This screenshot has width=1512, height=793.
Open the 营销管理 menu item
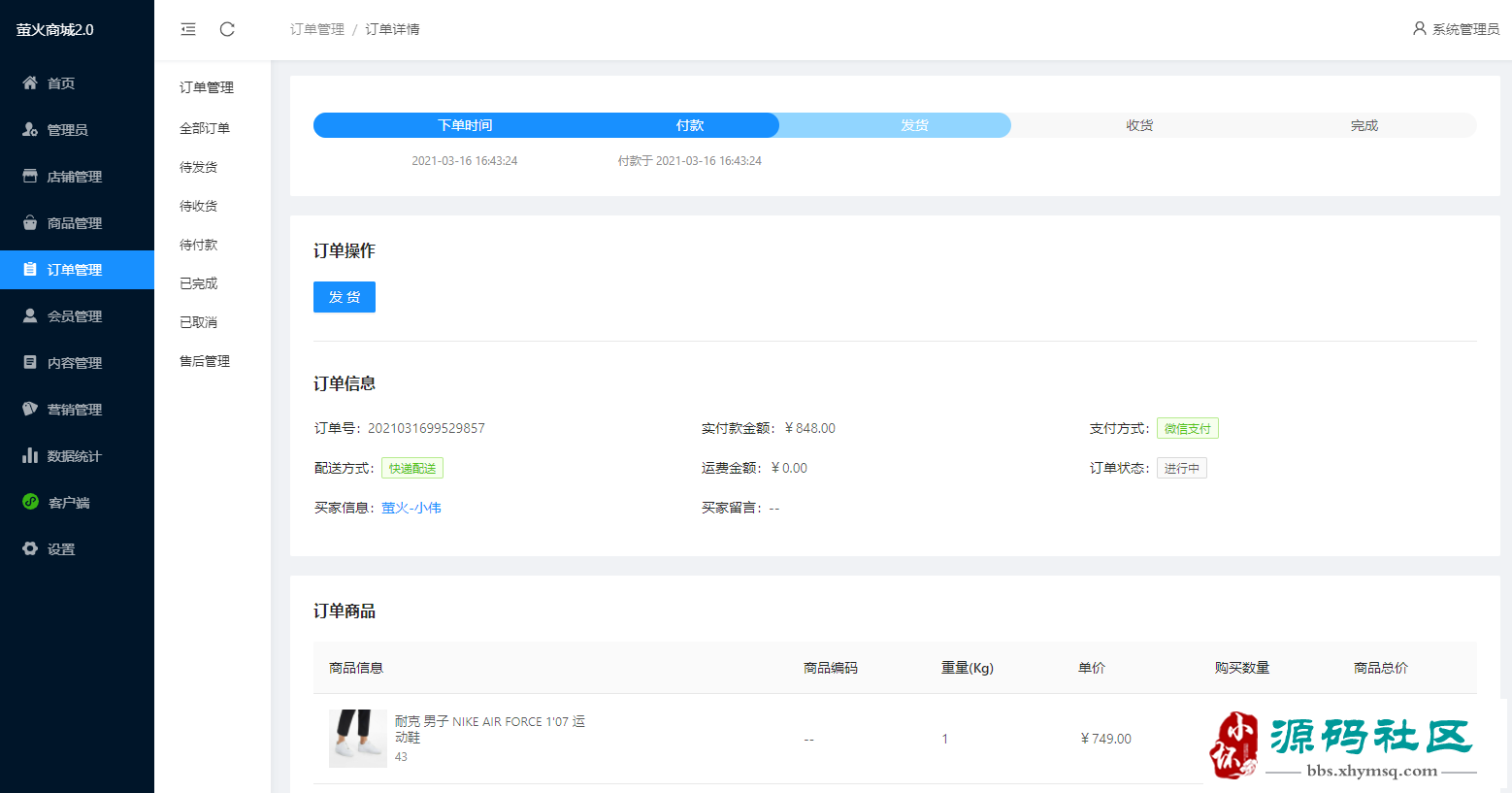pos(77,410)
